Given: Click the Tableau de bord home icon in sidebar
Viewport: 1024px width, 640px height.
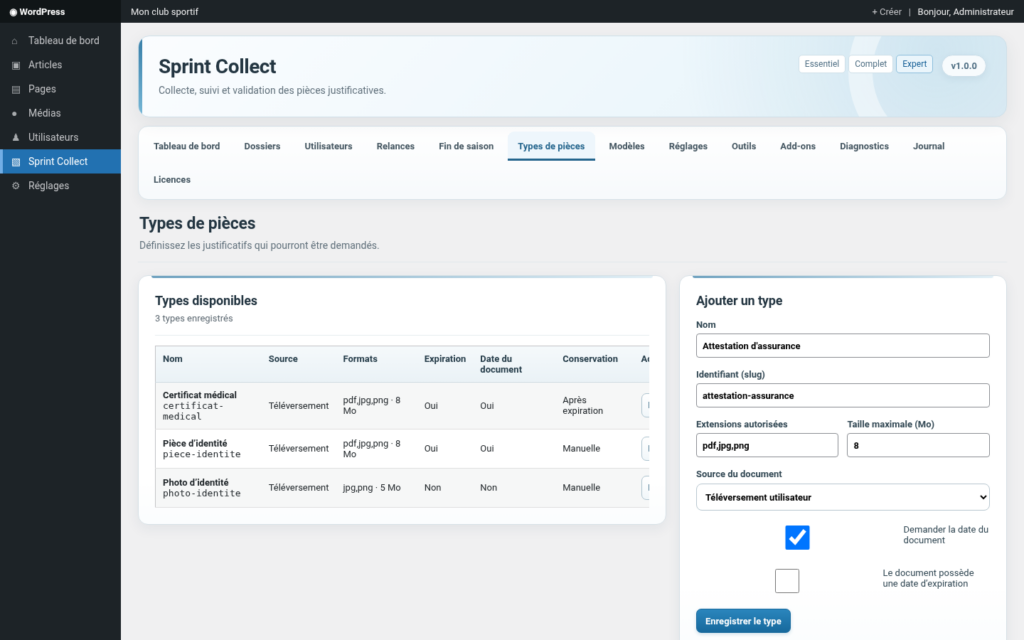Looking at the screenshot, I should coord(15,40).
